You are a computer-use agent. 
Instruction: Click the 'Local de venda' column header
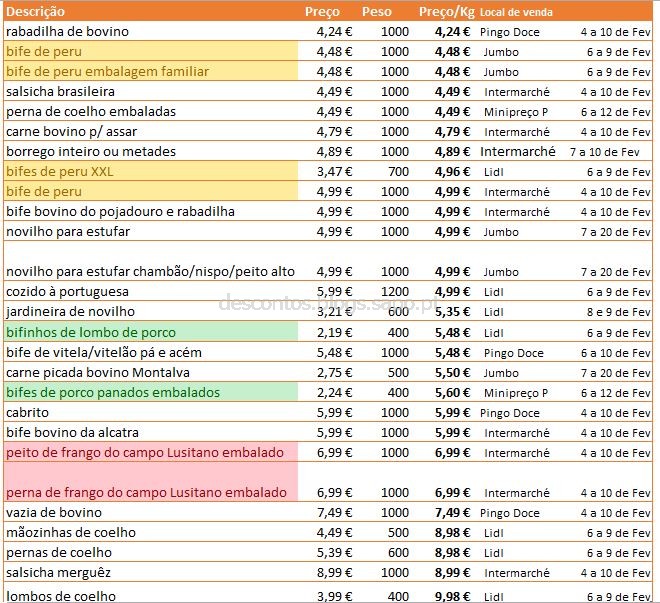click(516, 12)
